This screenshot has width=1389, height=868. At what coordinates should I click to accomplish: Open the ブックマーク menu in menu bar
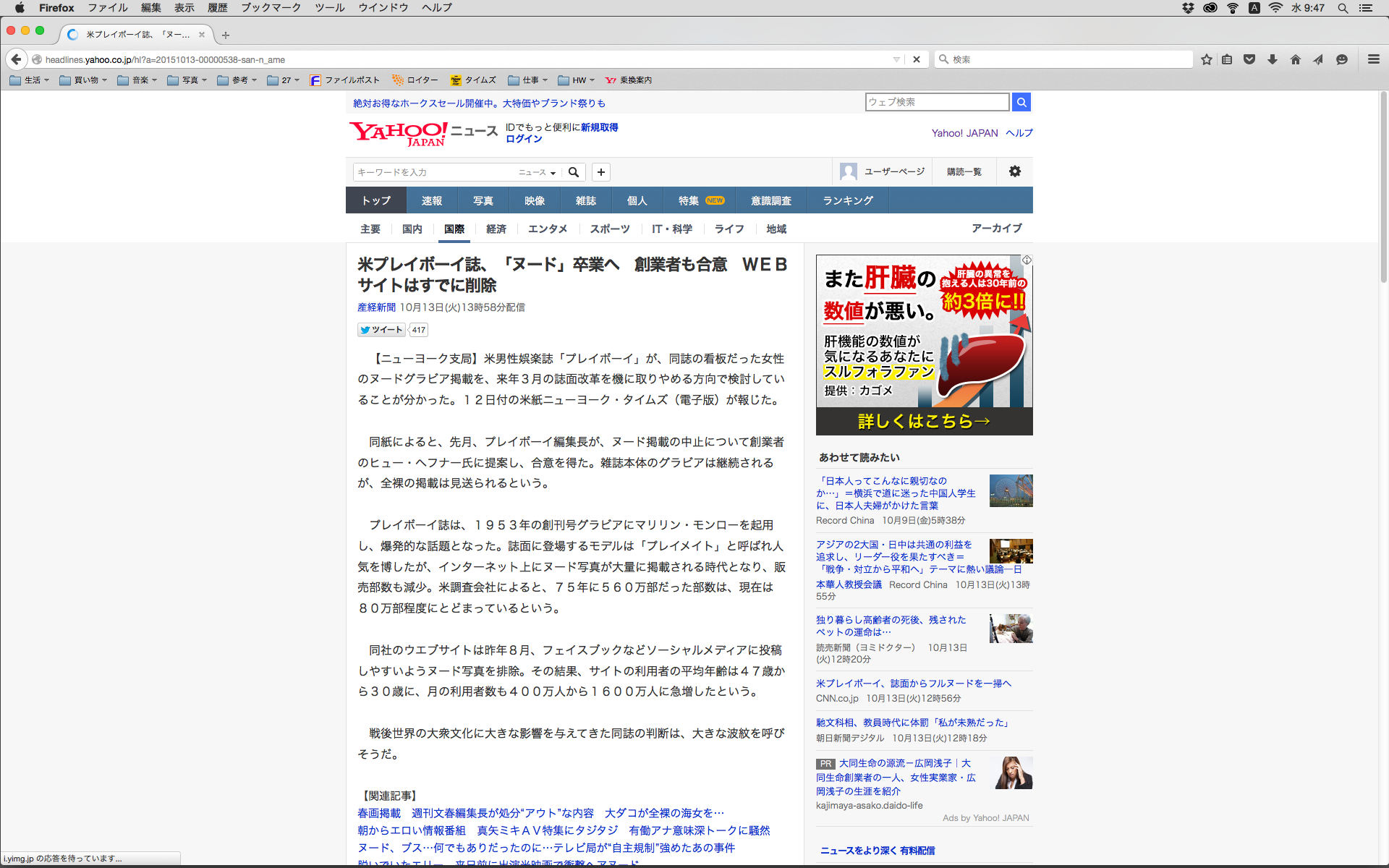[271, 8]
